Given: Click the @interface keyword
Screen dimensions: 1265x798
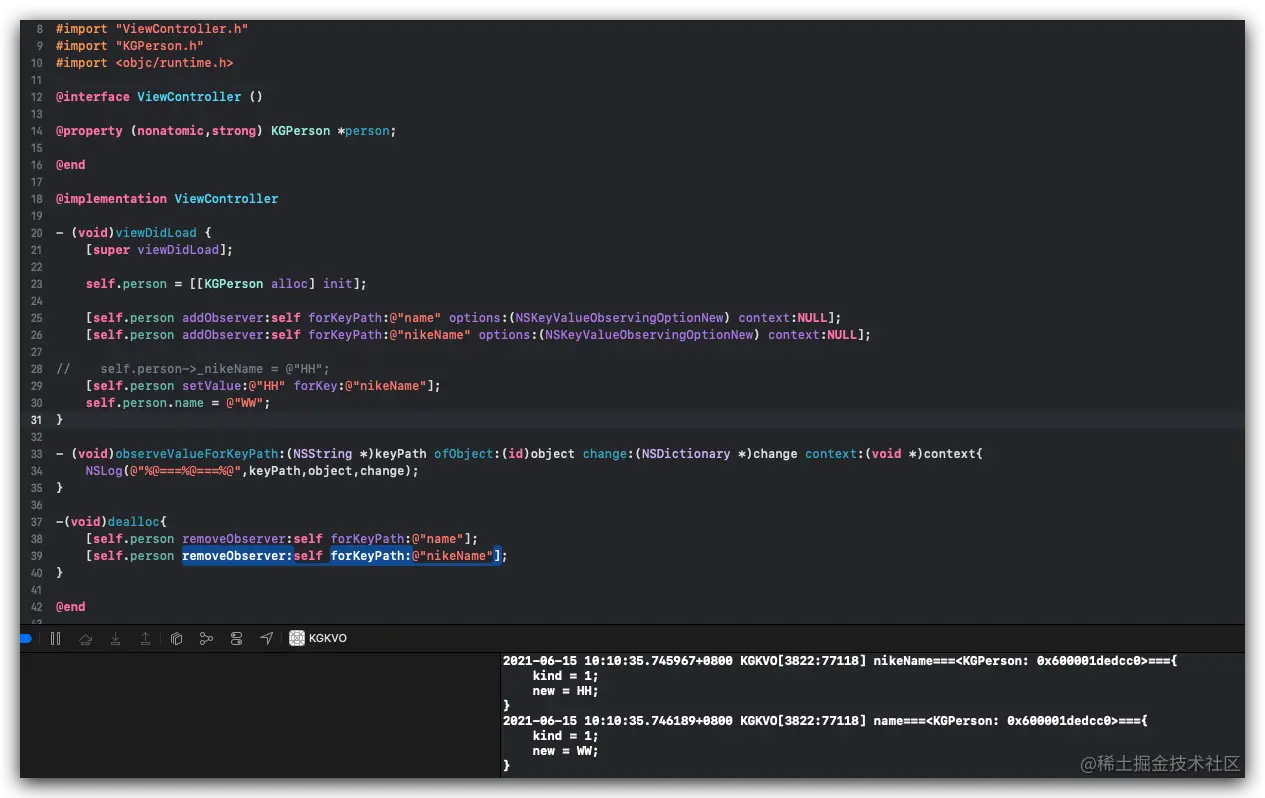Looking at the screenshot, I should coord(92,97).
